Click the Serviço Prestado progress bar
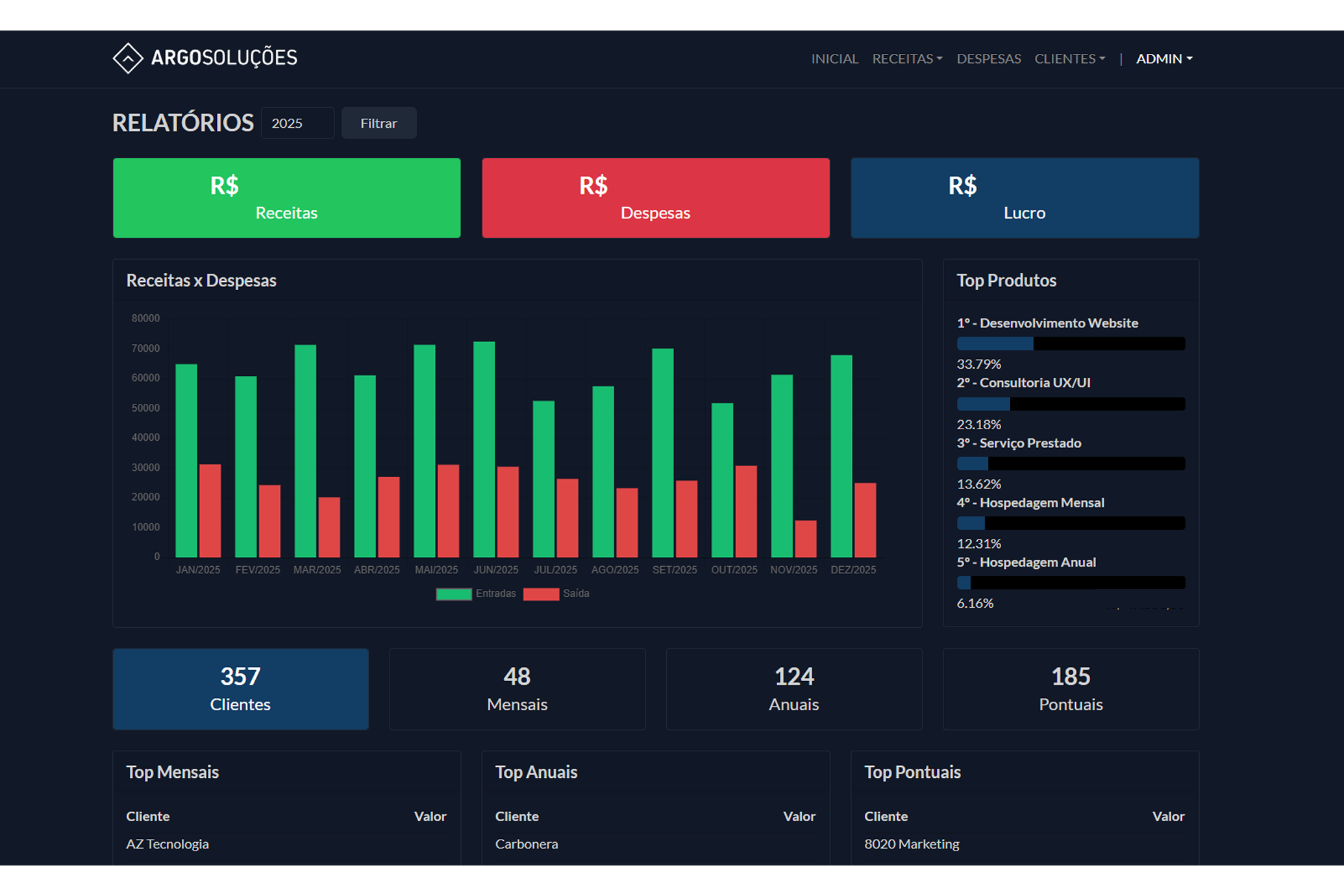 [x=1071, y=464]
